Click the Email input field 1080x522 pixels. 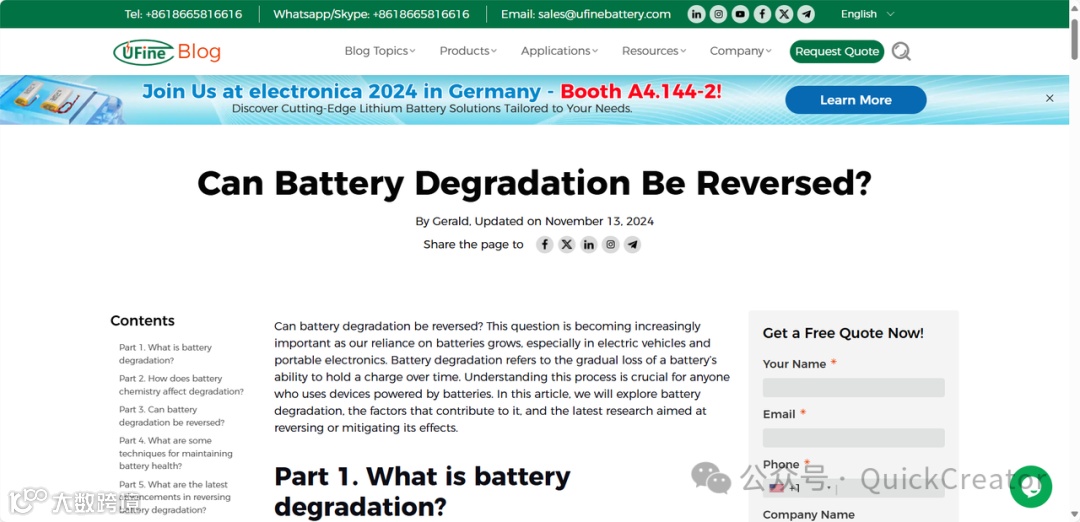853,438
